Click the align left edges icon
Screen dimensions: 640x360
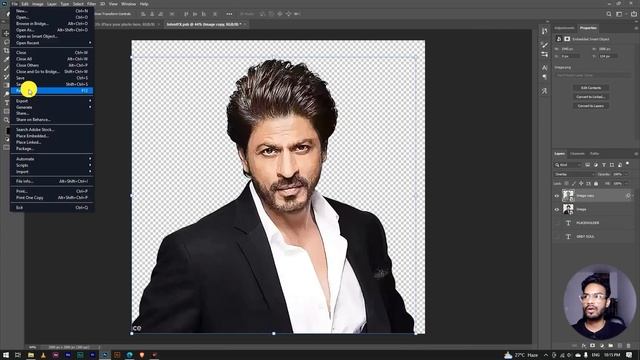[143, 14]
